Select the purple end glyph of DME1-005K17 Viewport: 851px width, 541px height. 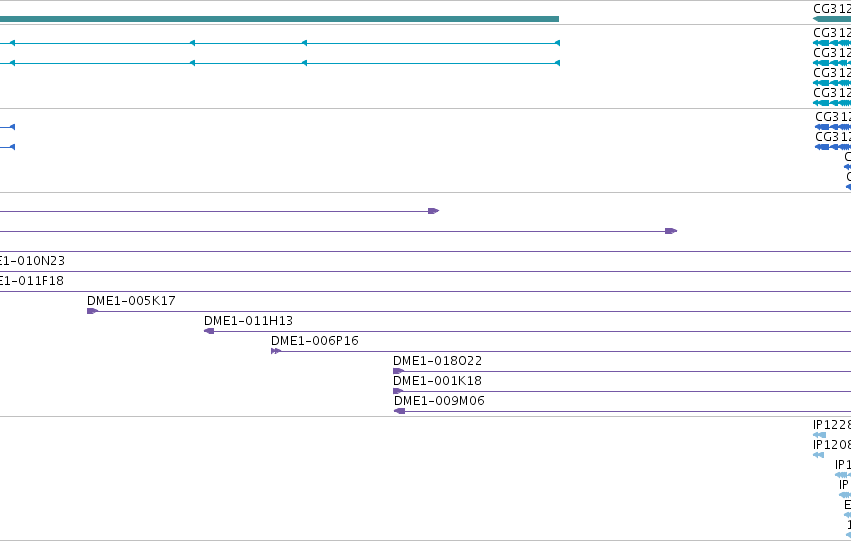pyautogui.click(x=92, y=311)
